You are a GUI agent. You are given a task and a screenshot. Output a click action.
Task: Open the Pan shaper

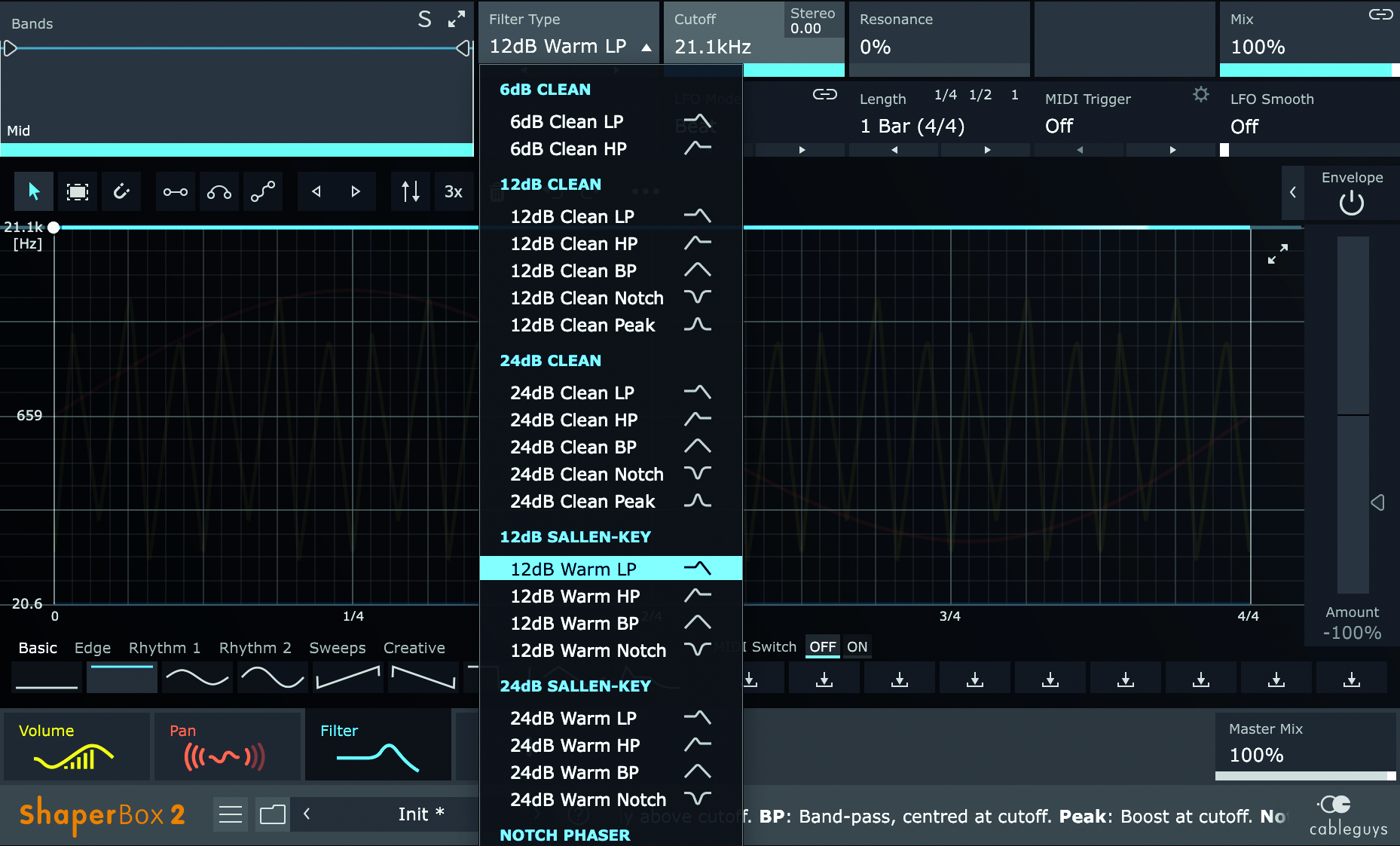(227, 746)
